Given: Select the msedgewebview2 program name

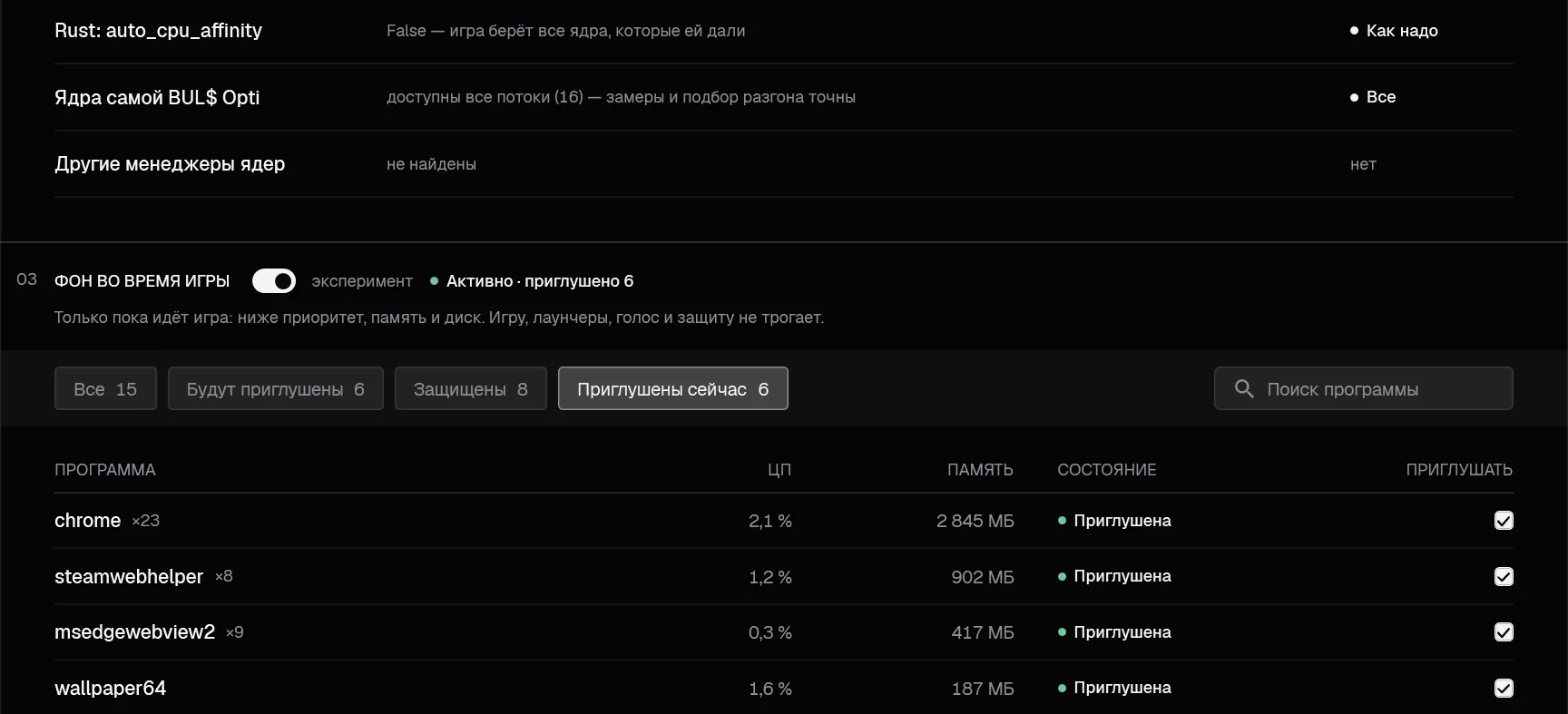Looking at the screenshot, I should (x=135, y=632).
